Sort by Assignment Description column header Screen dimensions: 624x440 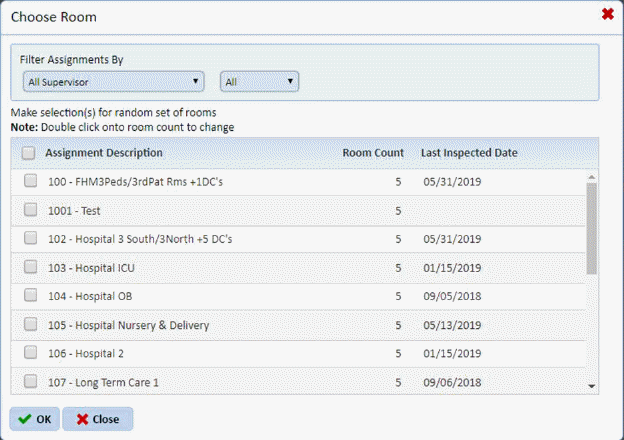click(104, 153)
